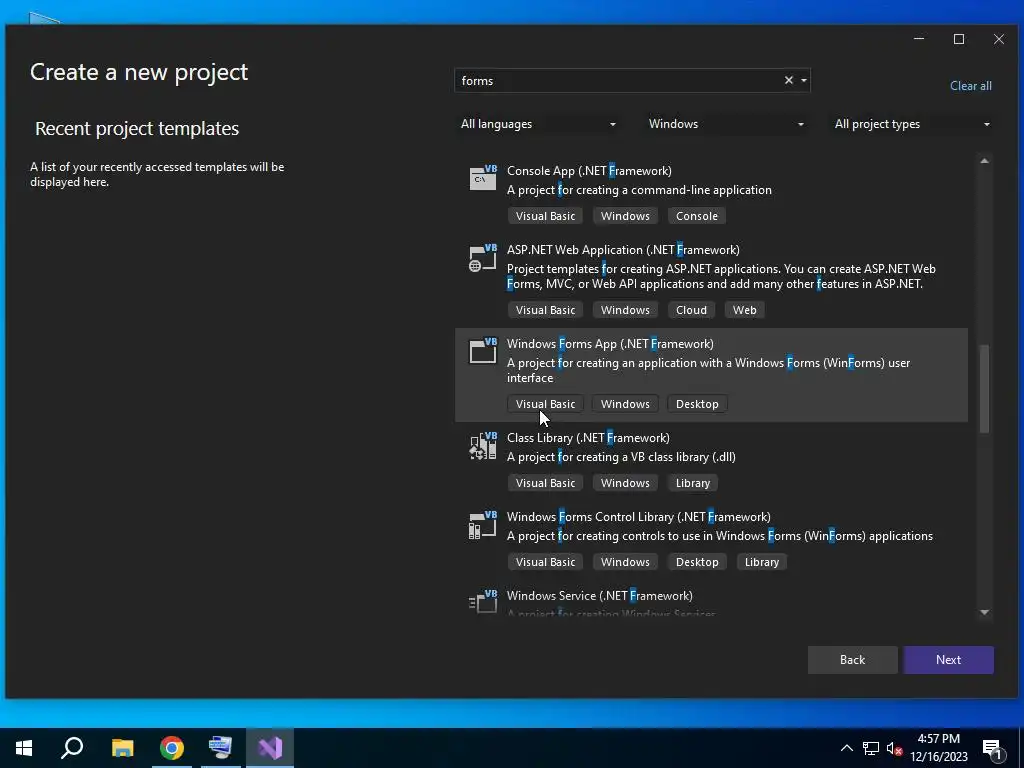Open File Explorer from the taskbar

pos(122,748)
